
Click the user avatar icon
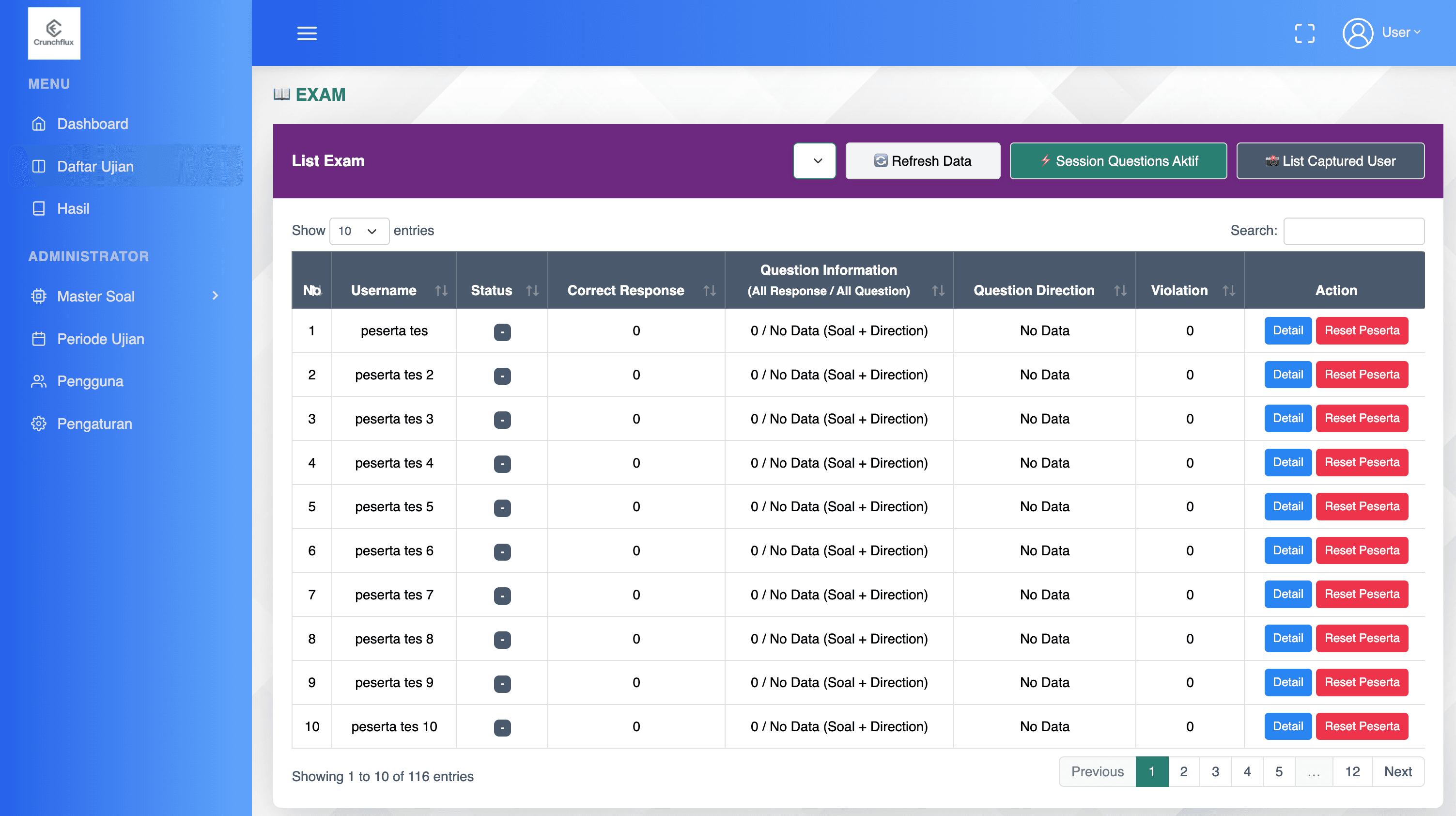point(1358,33)
